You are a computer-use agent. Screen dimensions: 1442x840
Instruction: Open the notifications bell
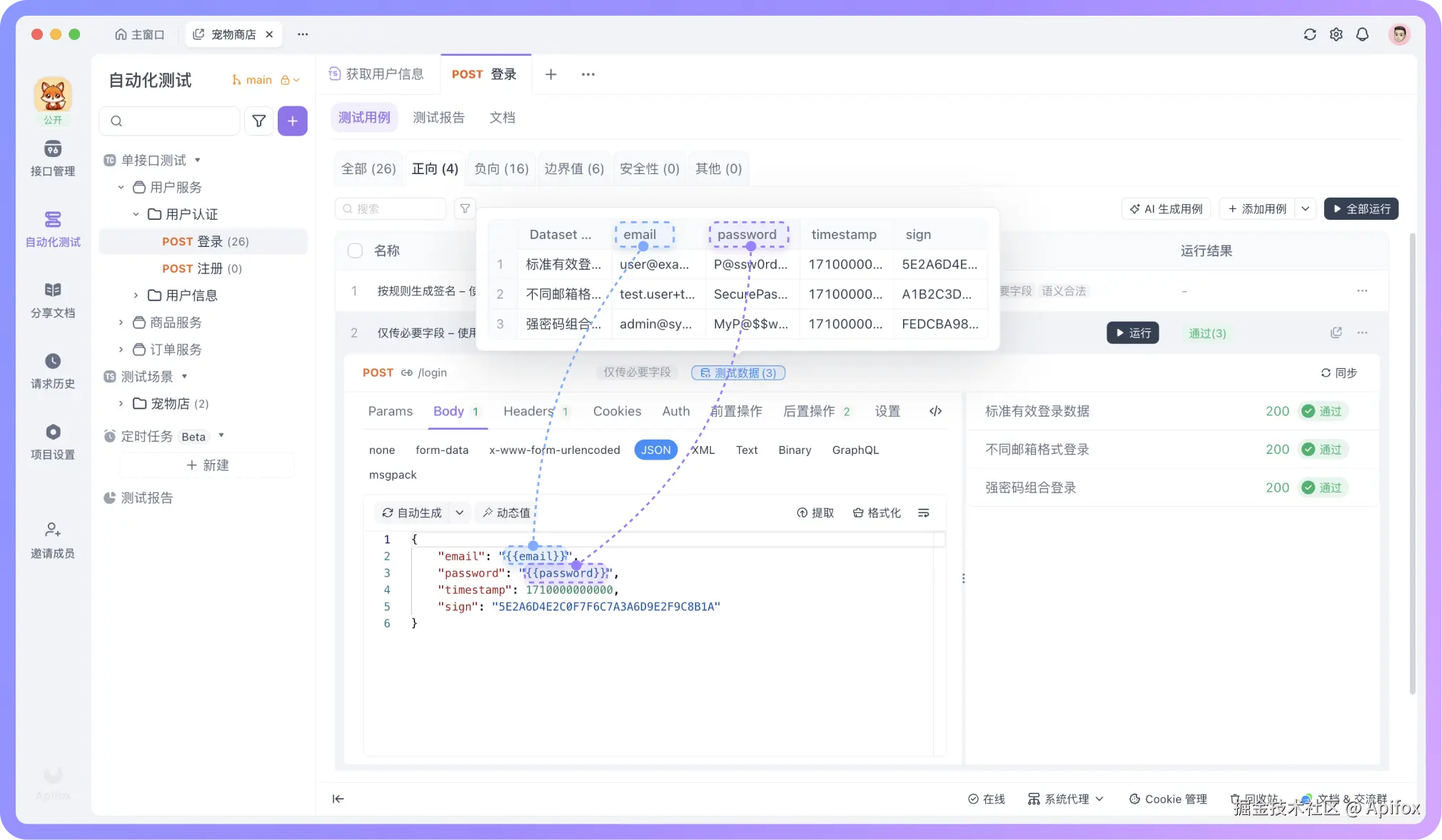click(1362, 34)
